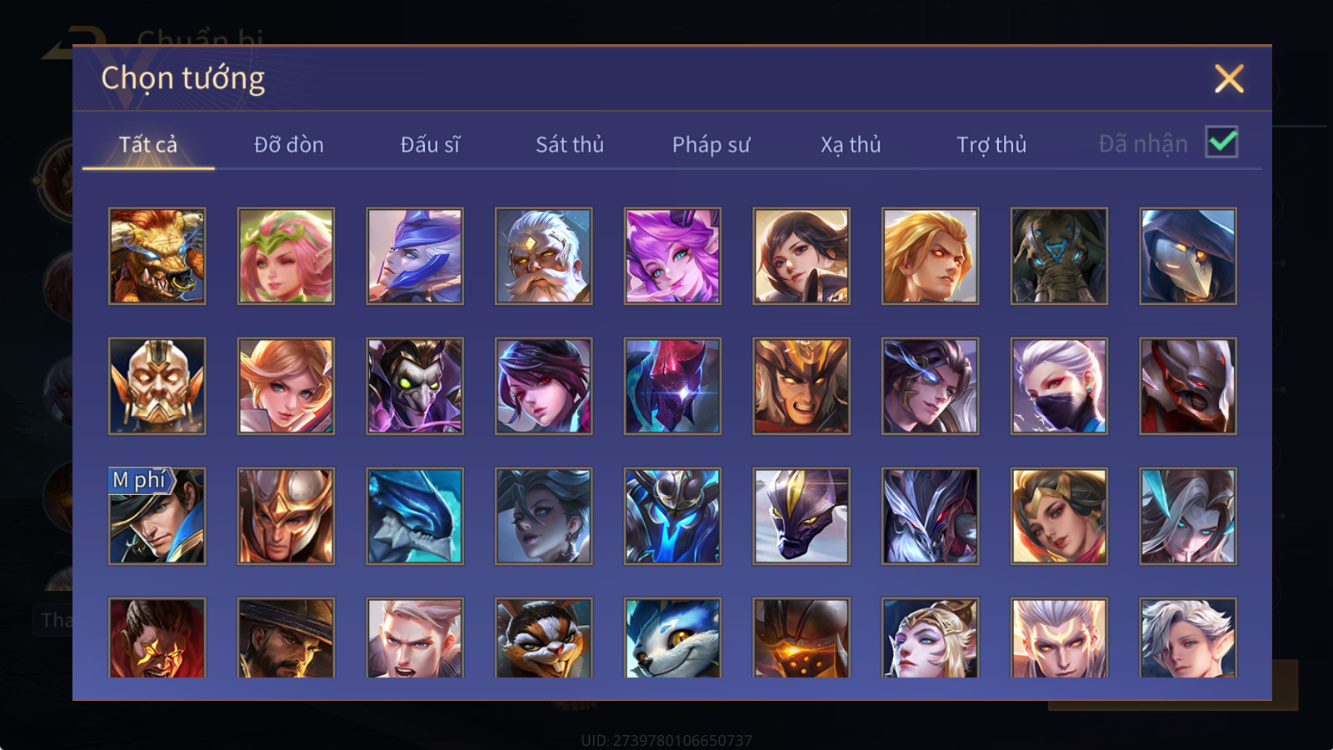Image resolution: width=1333 pixels, height=750 pixels.
Task: Pick the raccoon-like furry hero portrait
Action: coord(544,638)
